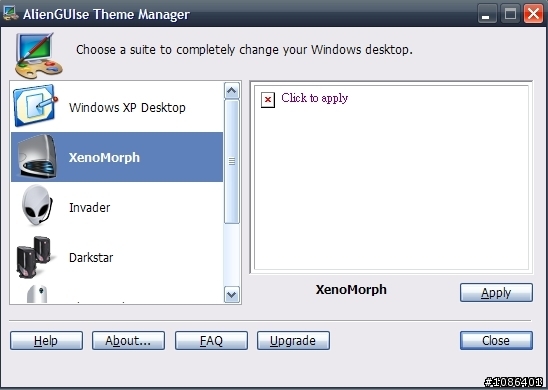Click the Close button at bottom right
Viewport: 548px width, 390px height.
(x=496, y=340)
